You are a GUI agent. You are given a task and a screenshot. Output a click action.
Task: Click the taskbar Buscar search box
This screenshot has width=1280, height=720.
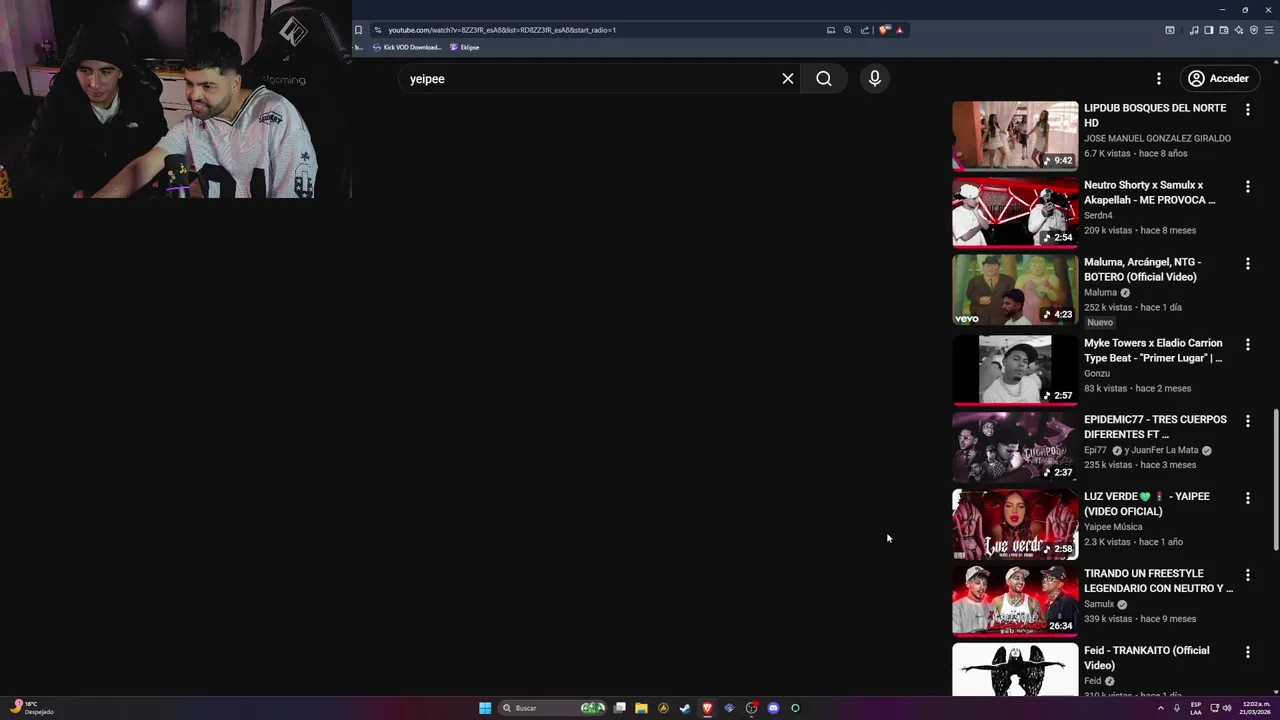tap(554, 708)
